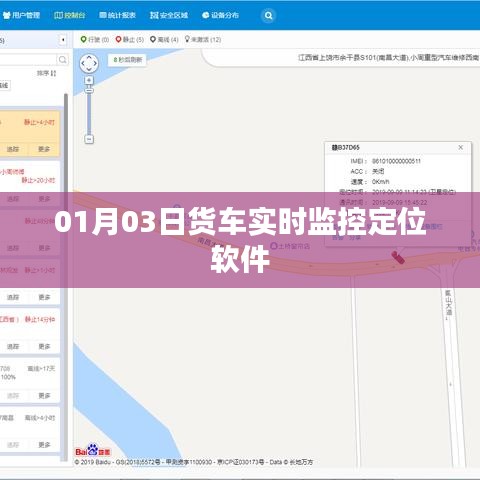Click the 8秒后刷新 refresh countdown
Image resolution: width=480 pixels, height=480 pixels.
click(127, 60)
